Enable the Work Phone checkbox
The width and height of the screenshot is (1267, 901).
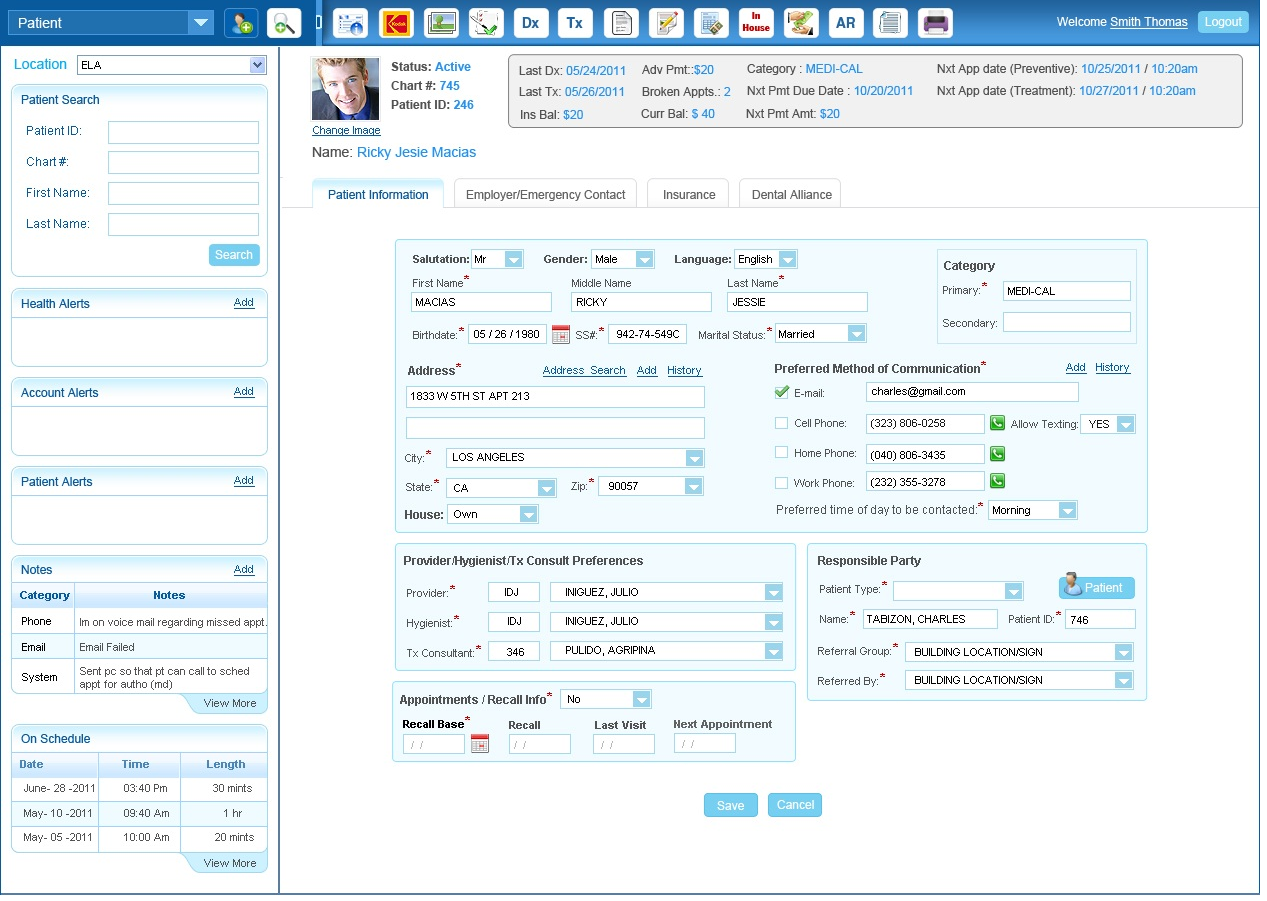click(x=782, y=483)
